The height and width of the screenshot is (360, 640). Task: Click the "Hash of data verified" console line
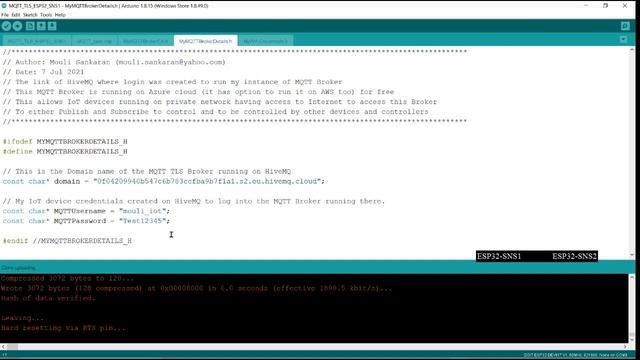click(x=48, y=298)
